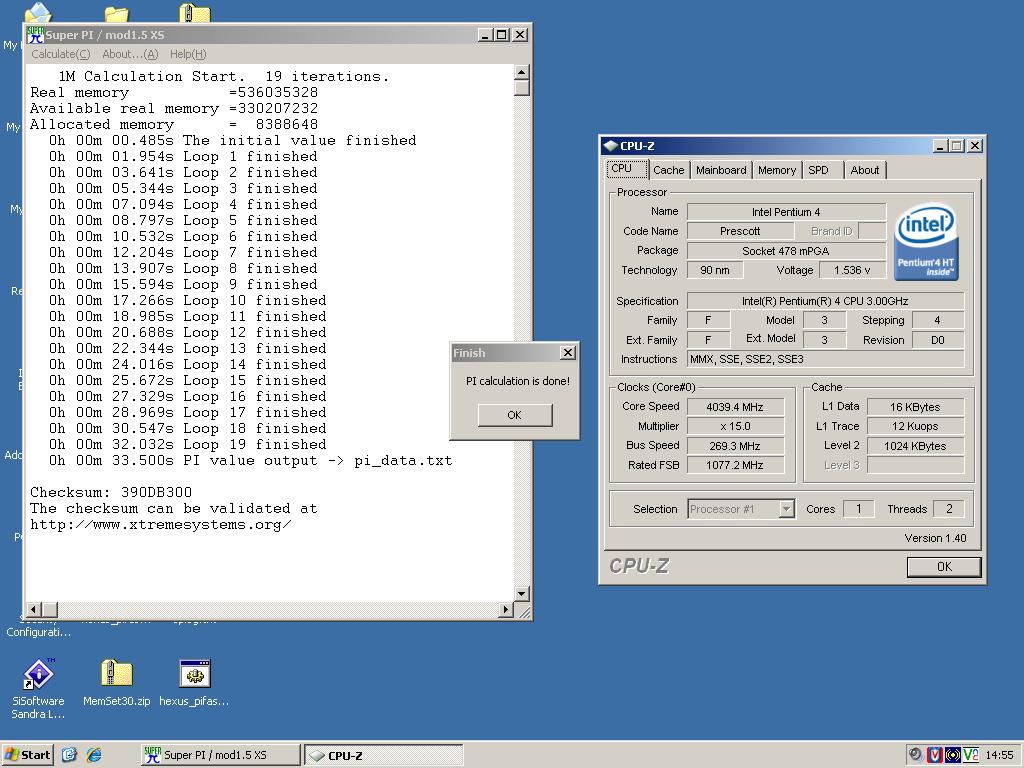
Task: Click the taskbar clock showing 14:55
Action: click(999, 755)
